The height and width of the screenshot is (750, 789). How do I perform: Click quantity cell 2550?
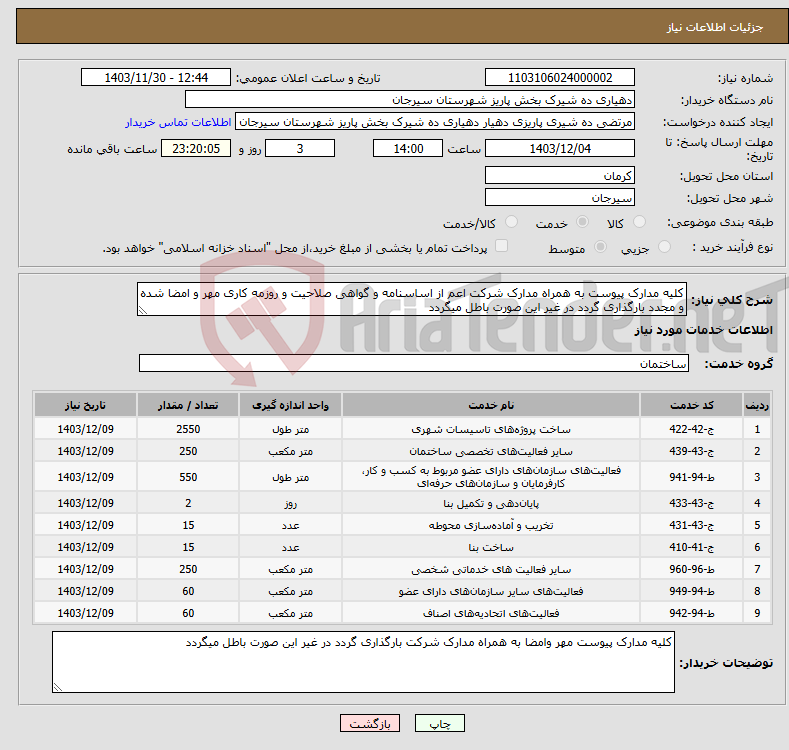click(188, 429)
